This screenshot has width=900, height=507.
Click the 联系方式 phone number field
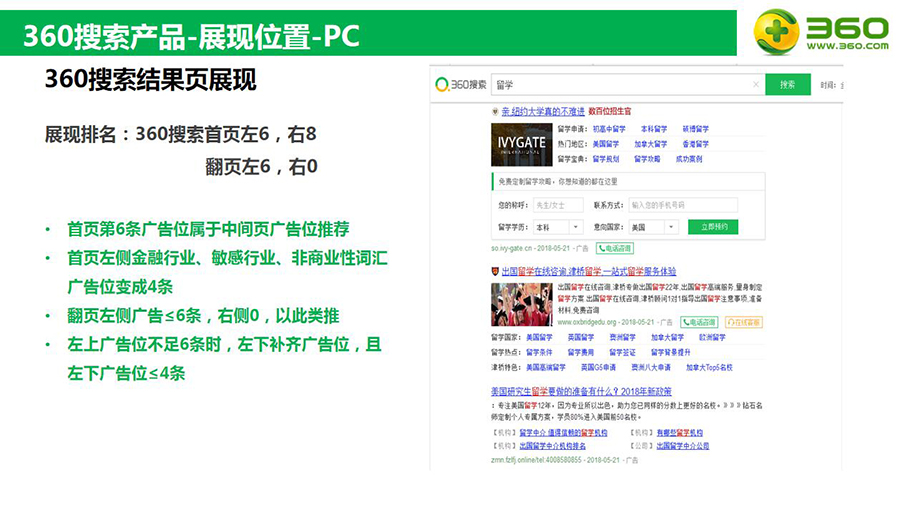682,205
